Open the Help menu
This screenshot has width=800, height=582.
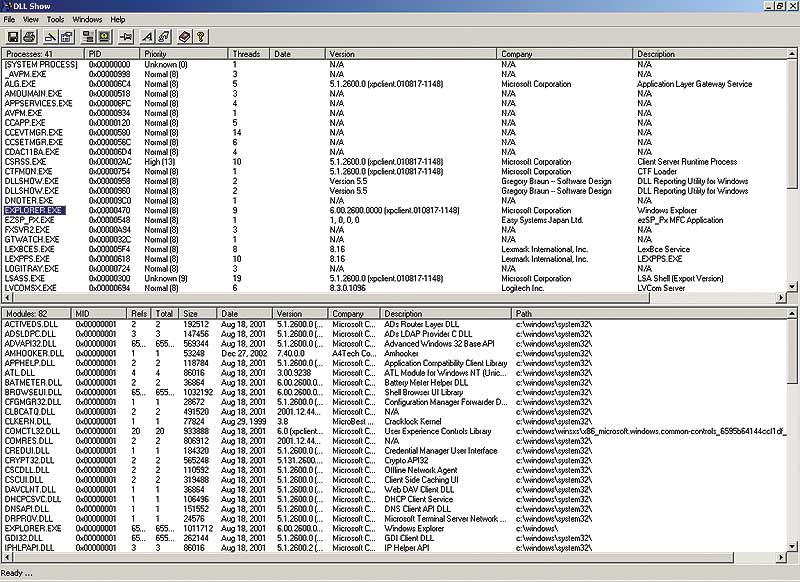point(118,19)
